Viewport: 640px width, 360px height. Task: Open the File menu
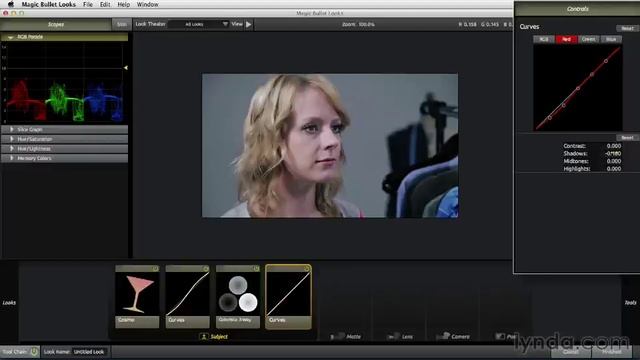(88, 4)
